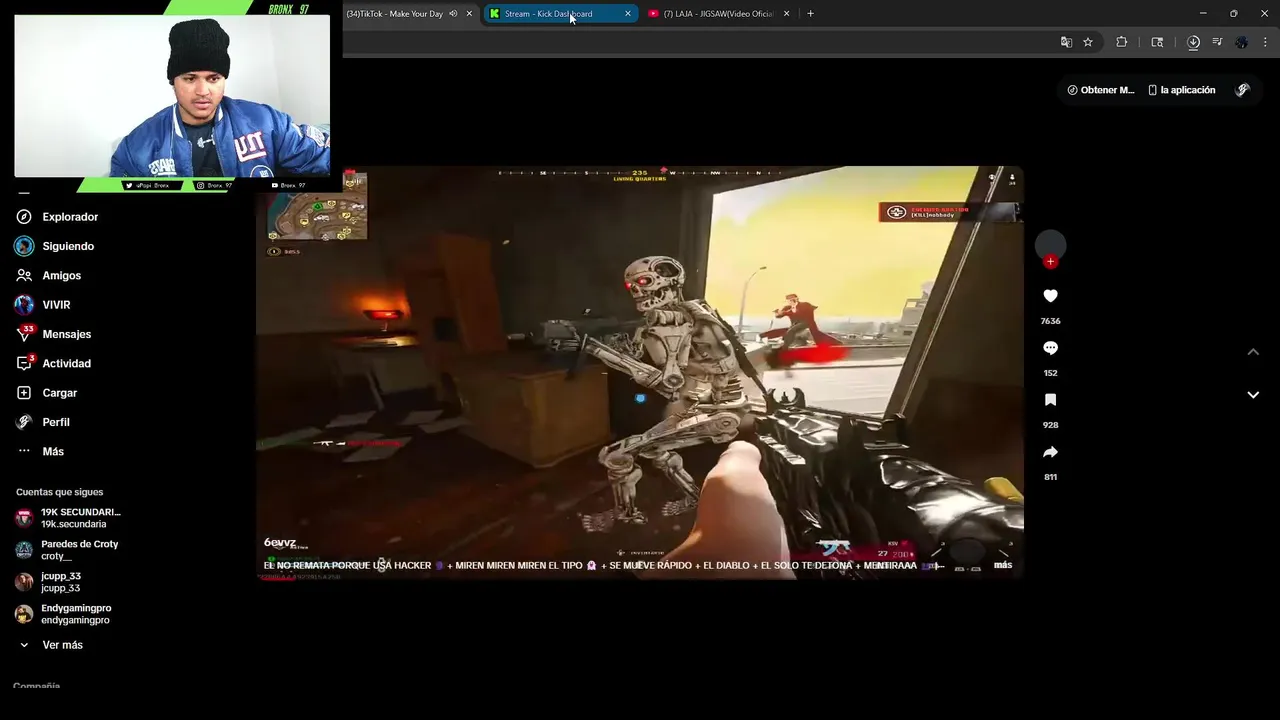This screenshot has height=720, width=1280.
Task: Open Explorador in TikTok sidebar
Action: point(57,217)
